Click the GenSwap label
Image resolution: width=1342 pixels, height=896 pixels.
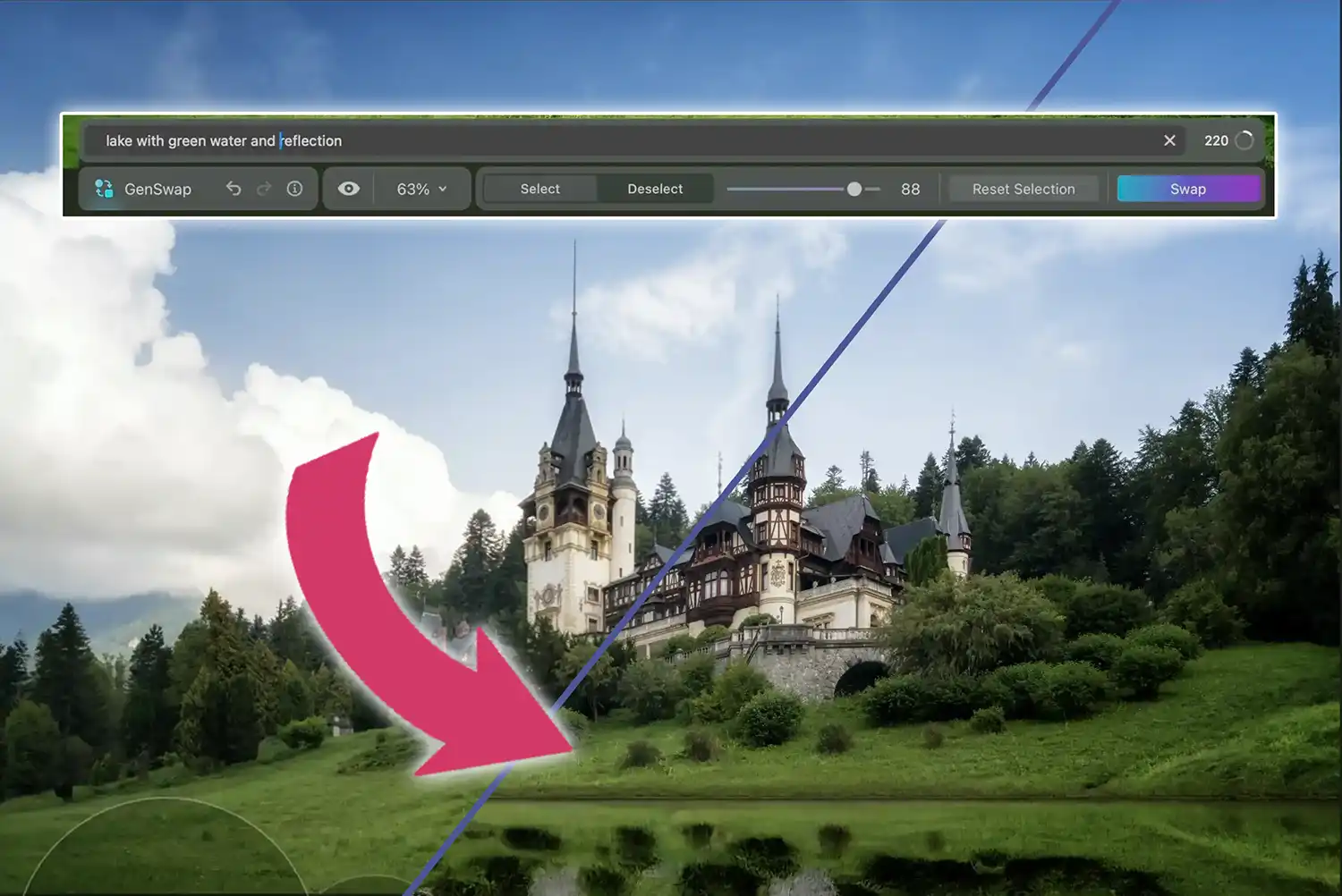(x=157, y=189)
